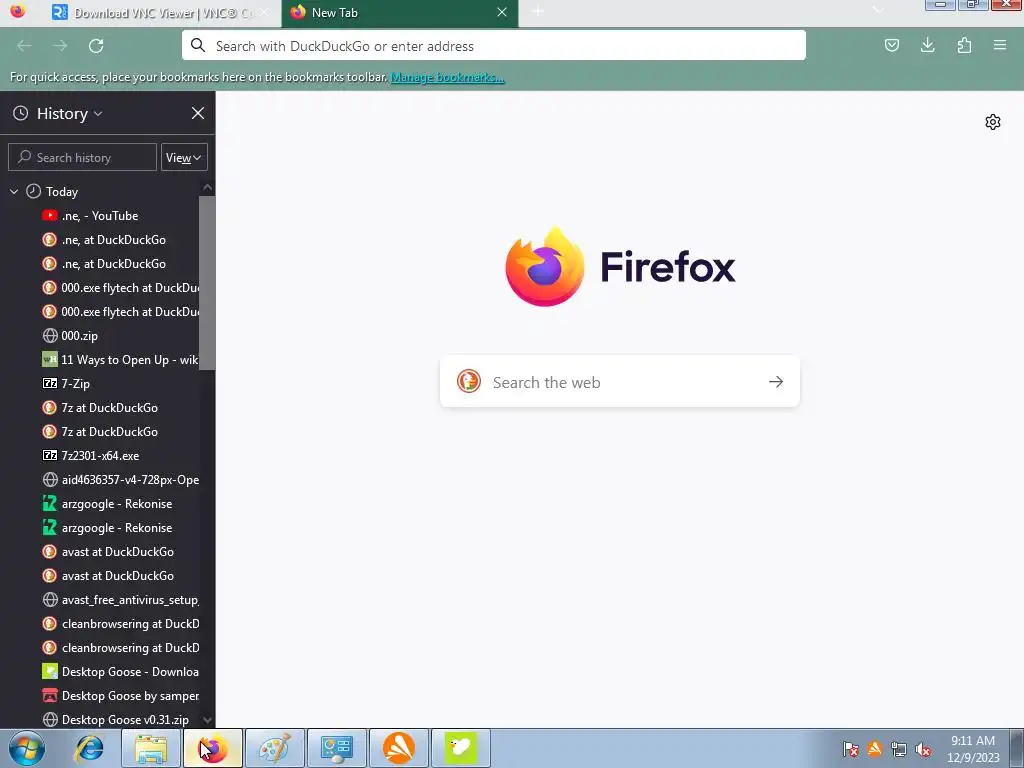The image size is (1024, 768).
Task: Click history scrollbar down arrow
Action: (x=207, y=720)
